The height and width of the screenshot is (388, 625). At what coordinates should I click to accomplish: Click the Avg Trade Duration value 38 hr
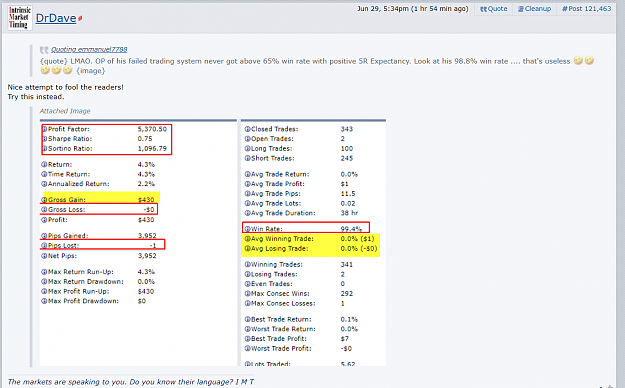pos(349,213)
